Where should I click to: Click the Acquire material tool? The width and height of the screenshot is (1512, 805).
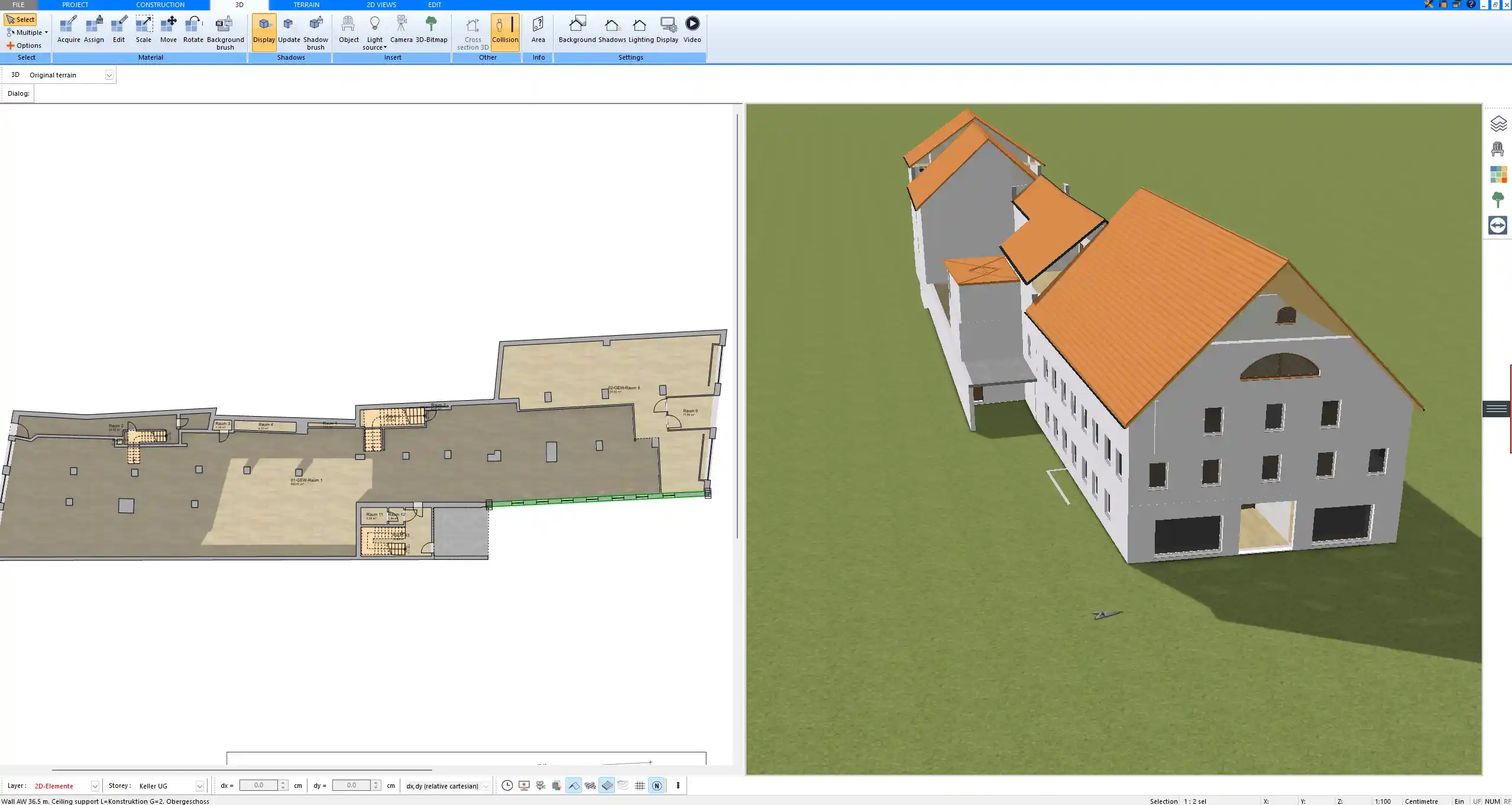69,30
